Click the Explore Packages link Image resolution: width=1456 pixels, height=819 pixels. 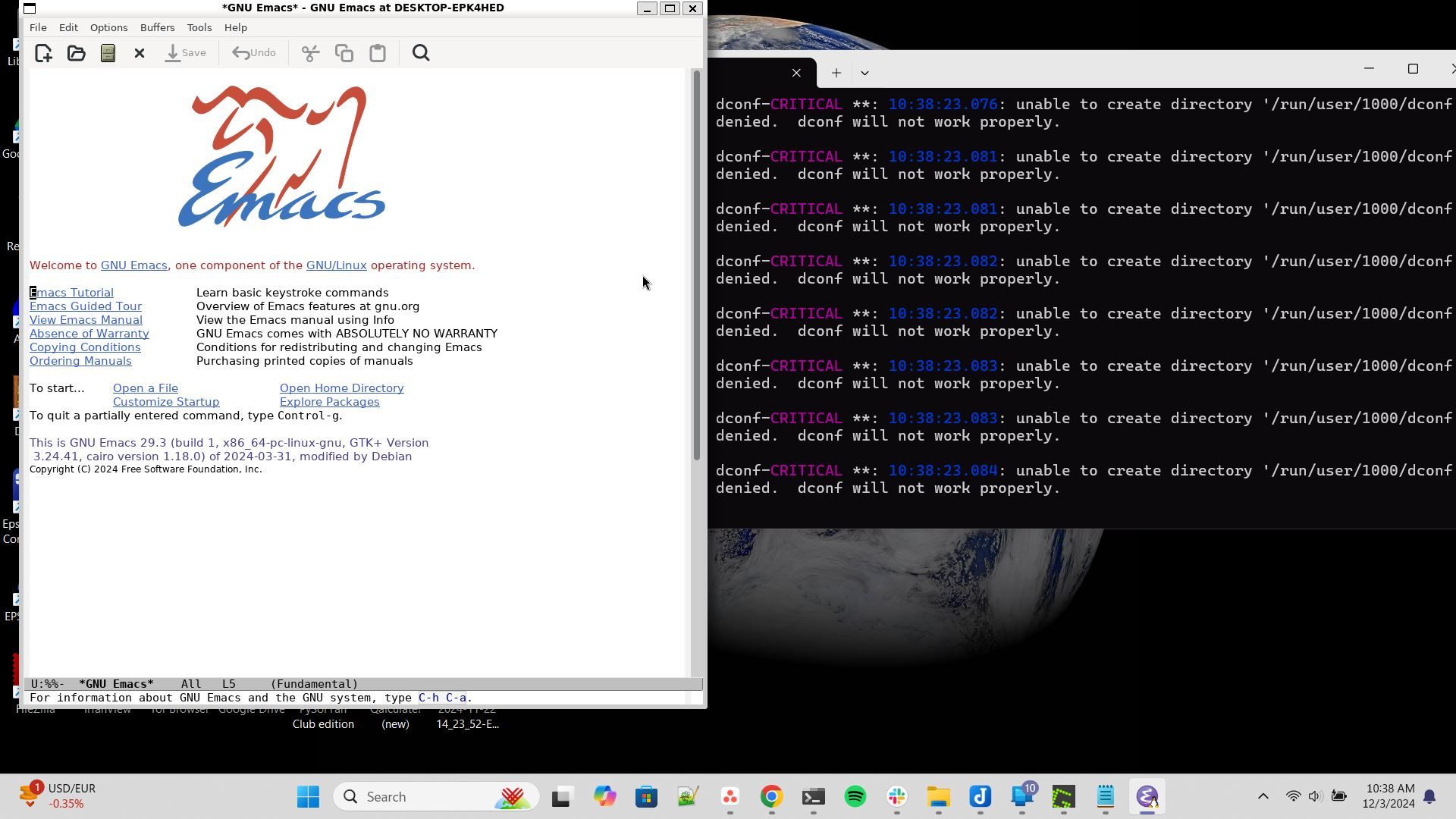coord(329,401)
